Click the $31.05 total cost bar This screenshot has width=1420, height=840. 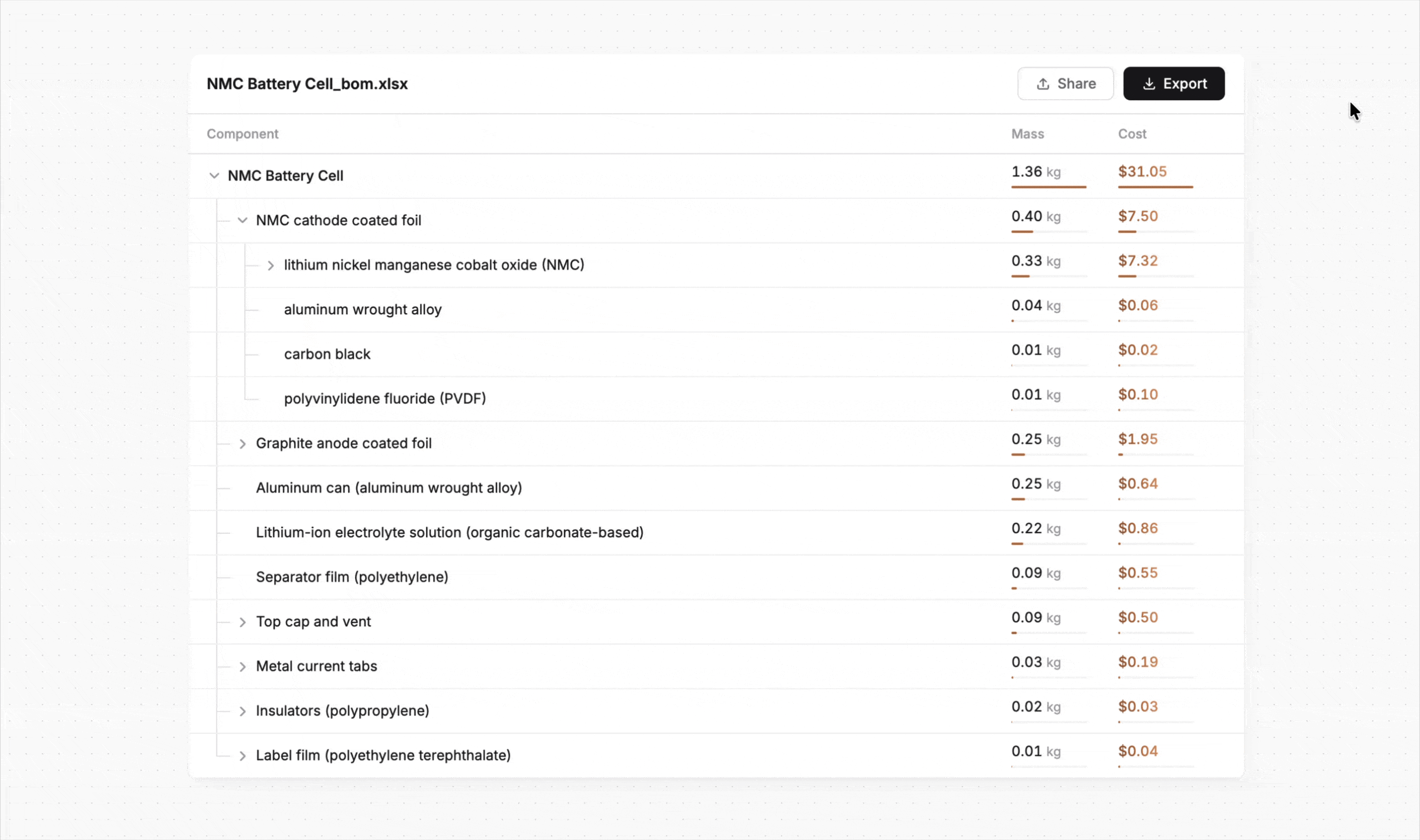1155,187
